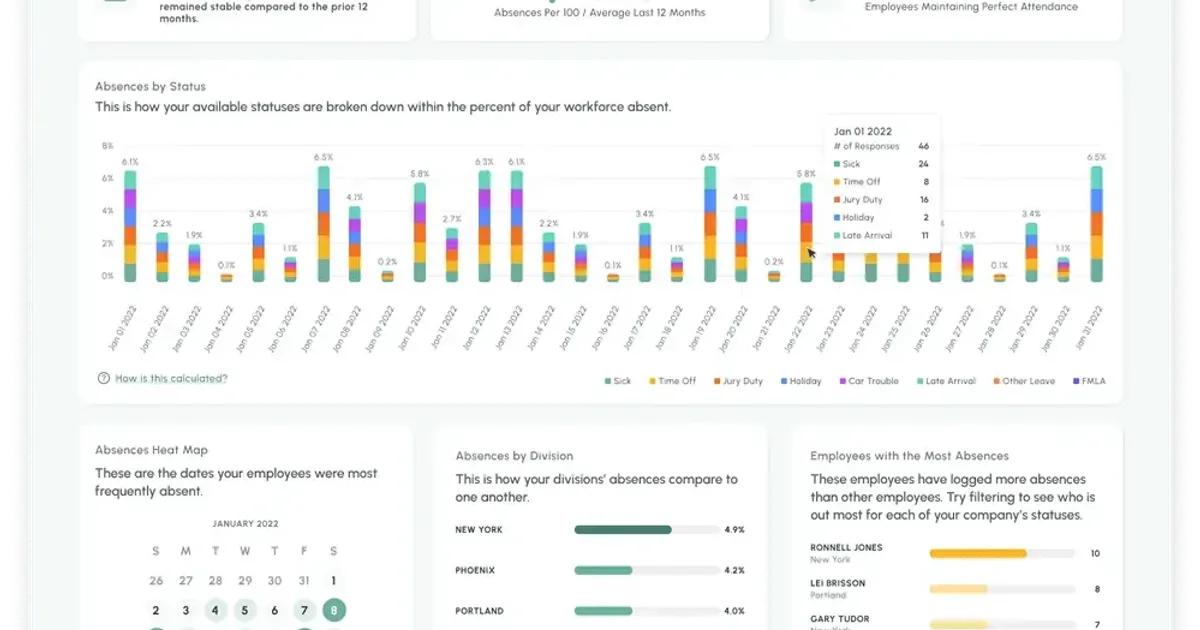Viewport: 1200px width, 630px height.
Task: Click employee name 'LEI BRISSON'
Action: pos(838,583)
